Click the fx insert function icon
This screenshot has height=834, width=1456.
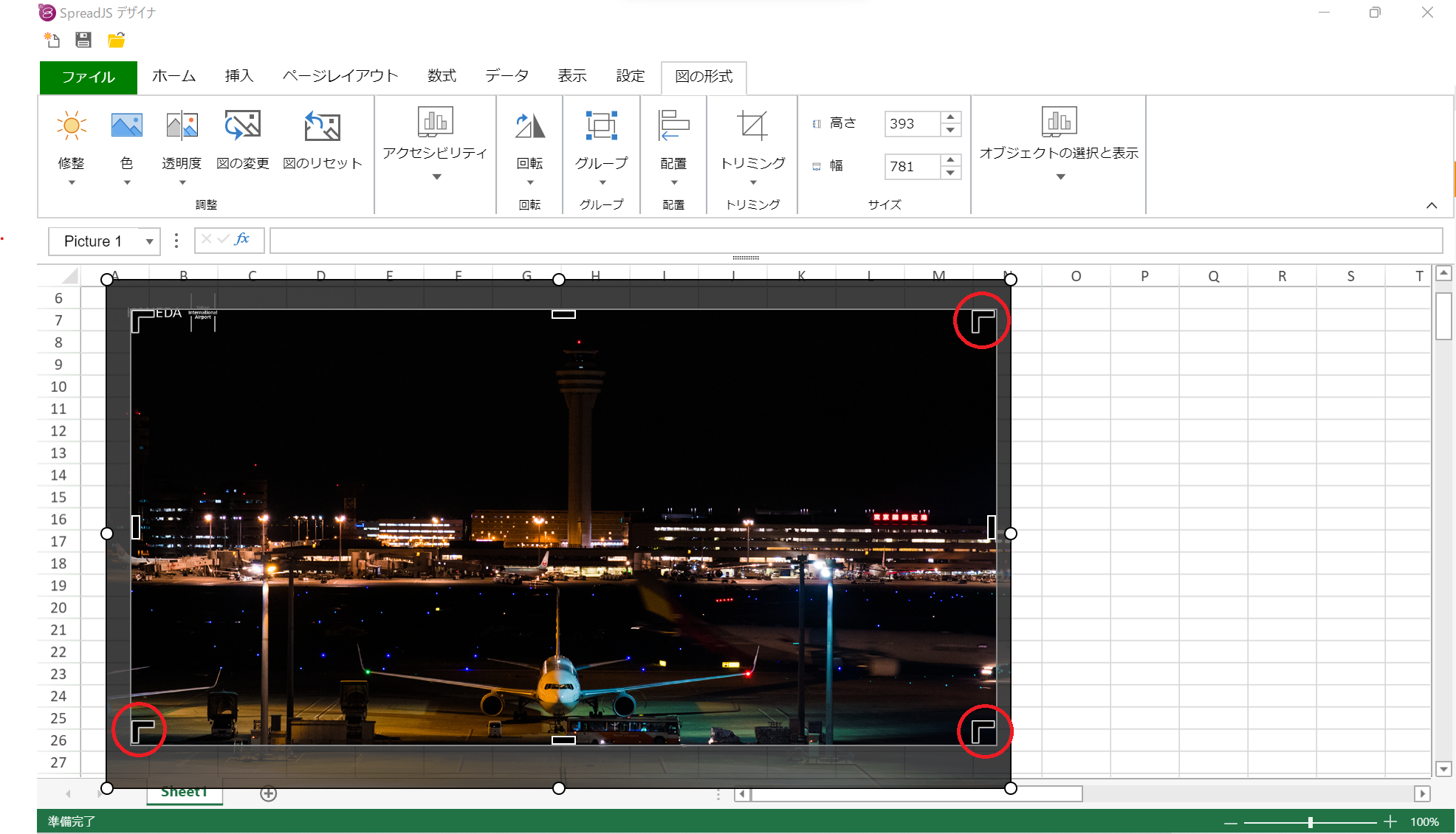coord(242,239)
